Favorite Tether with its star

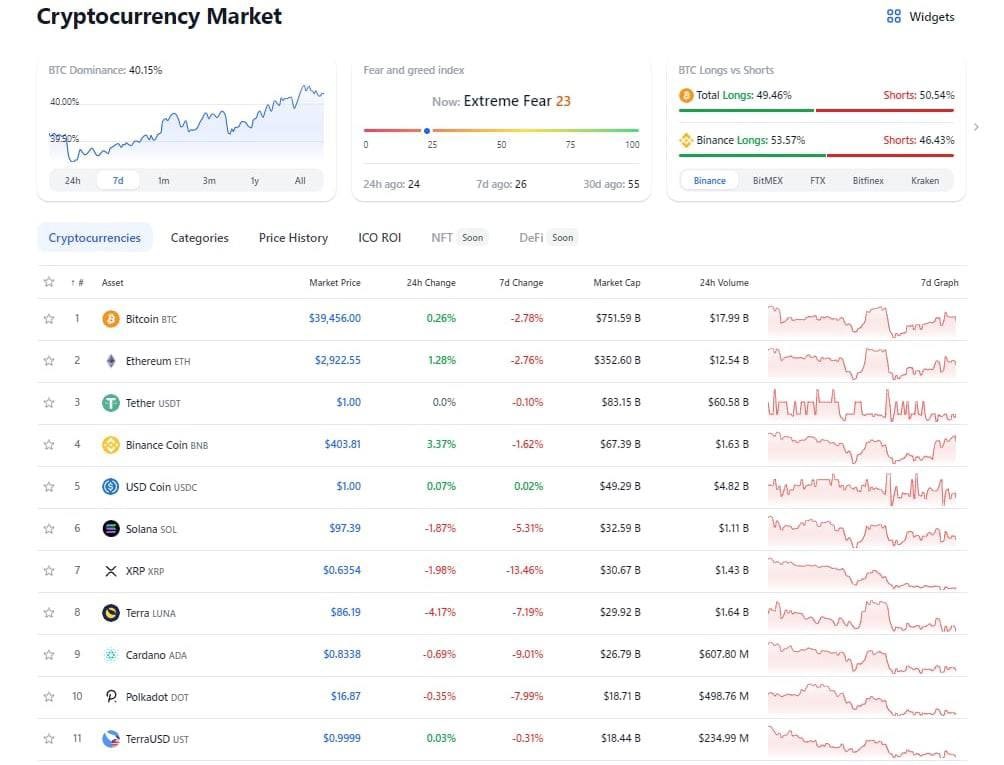49,403
